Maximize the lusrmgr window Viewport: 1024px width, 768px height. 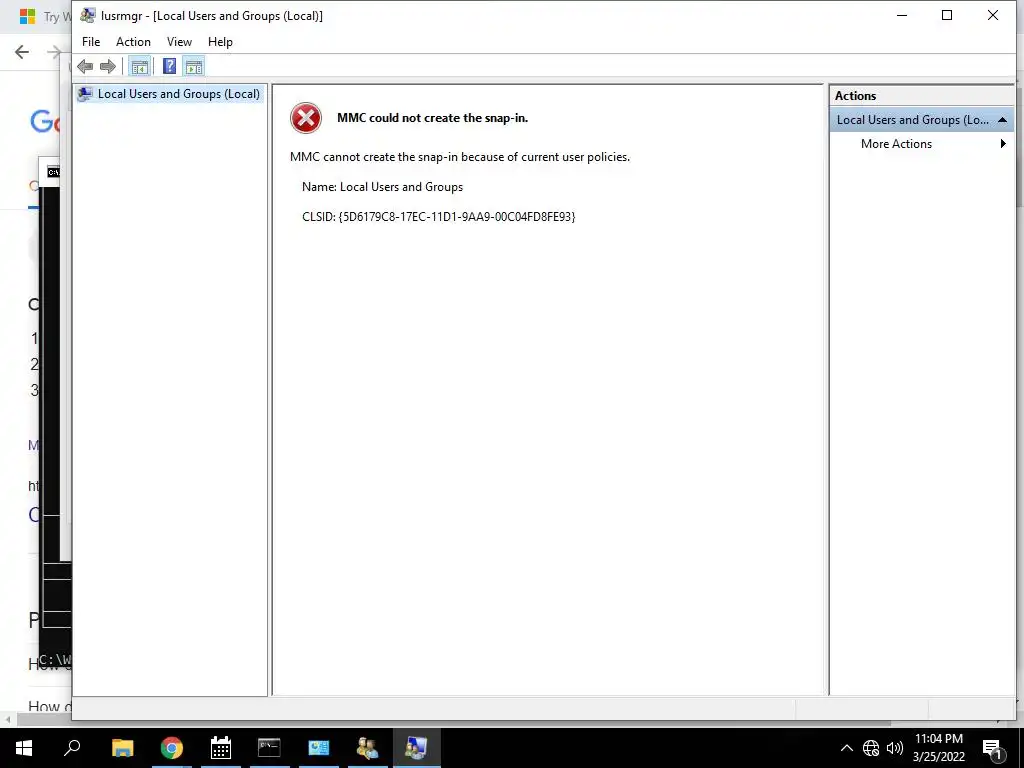pyautogui.click(x=947, y=15)
